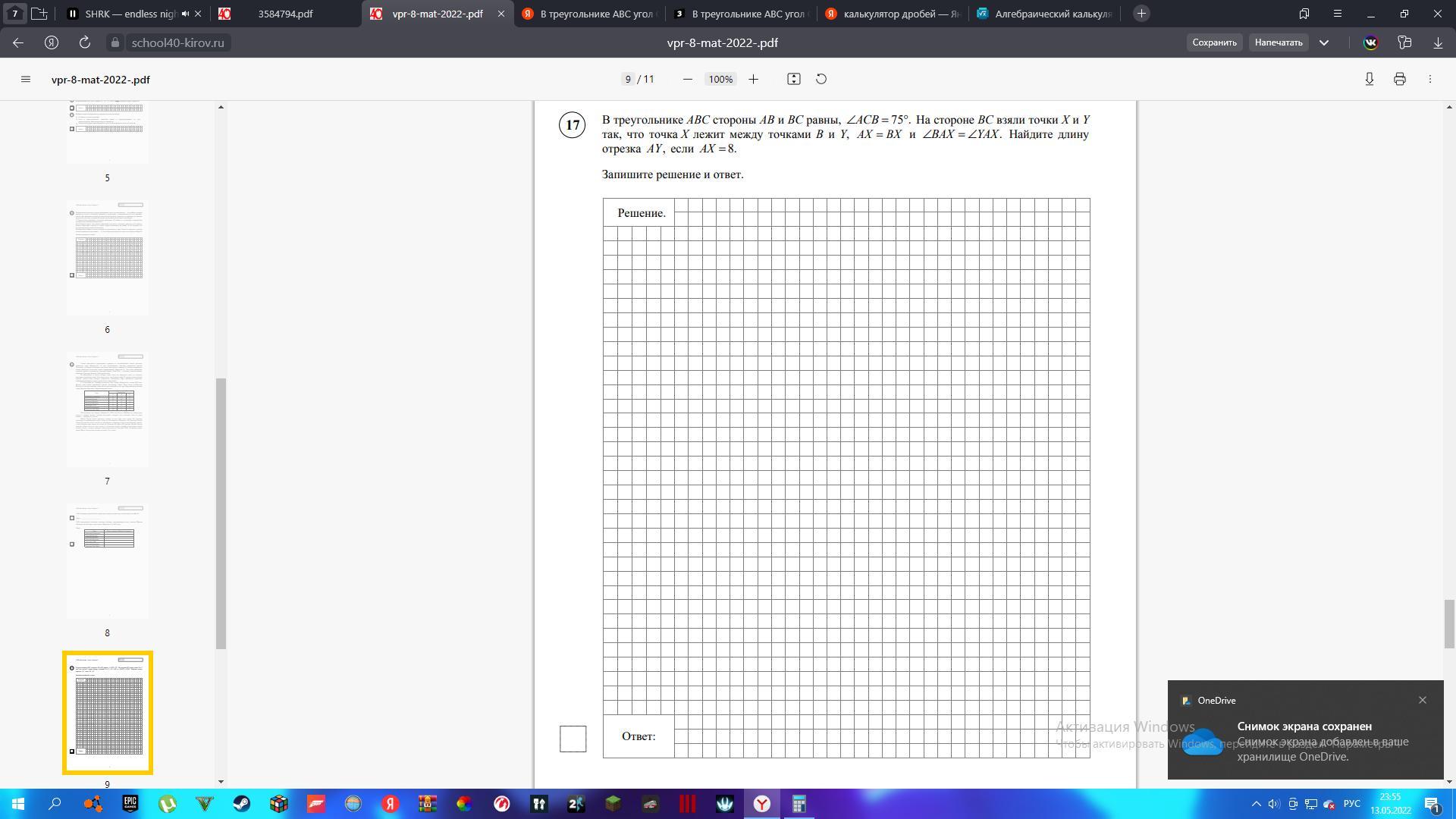Switch to the 3584794.pdf tab
The width and height of the screenshot is (1456, 819).
pos(284,14)
